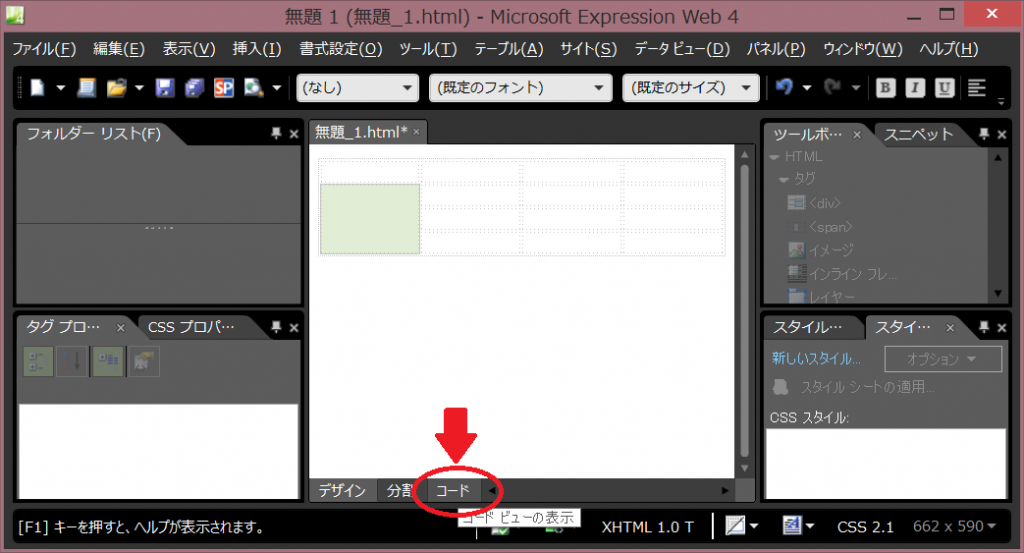
Task: Open the ヘルプ(H) menu
Action: tap(949, 49)
